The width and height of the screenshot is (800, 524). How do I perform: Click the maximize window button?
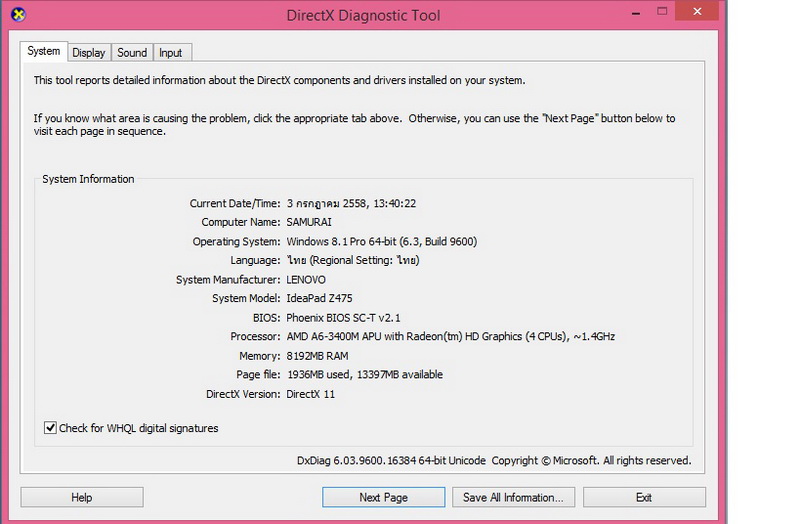(x=662, y=11)
